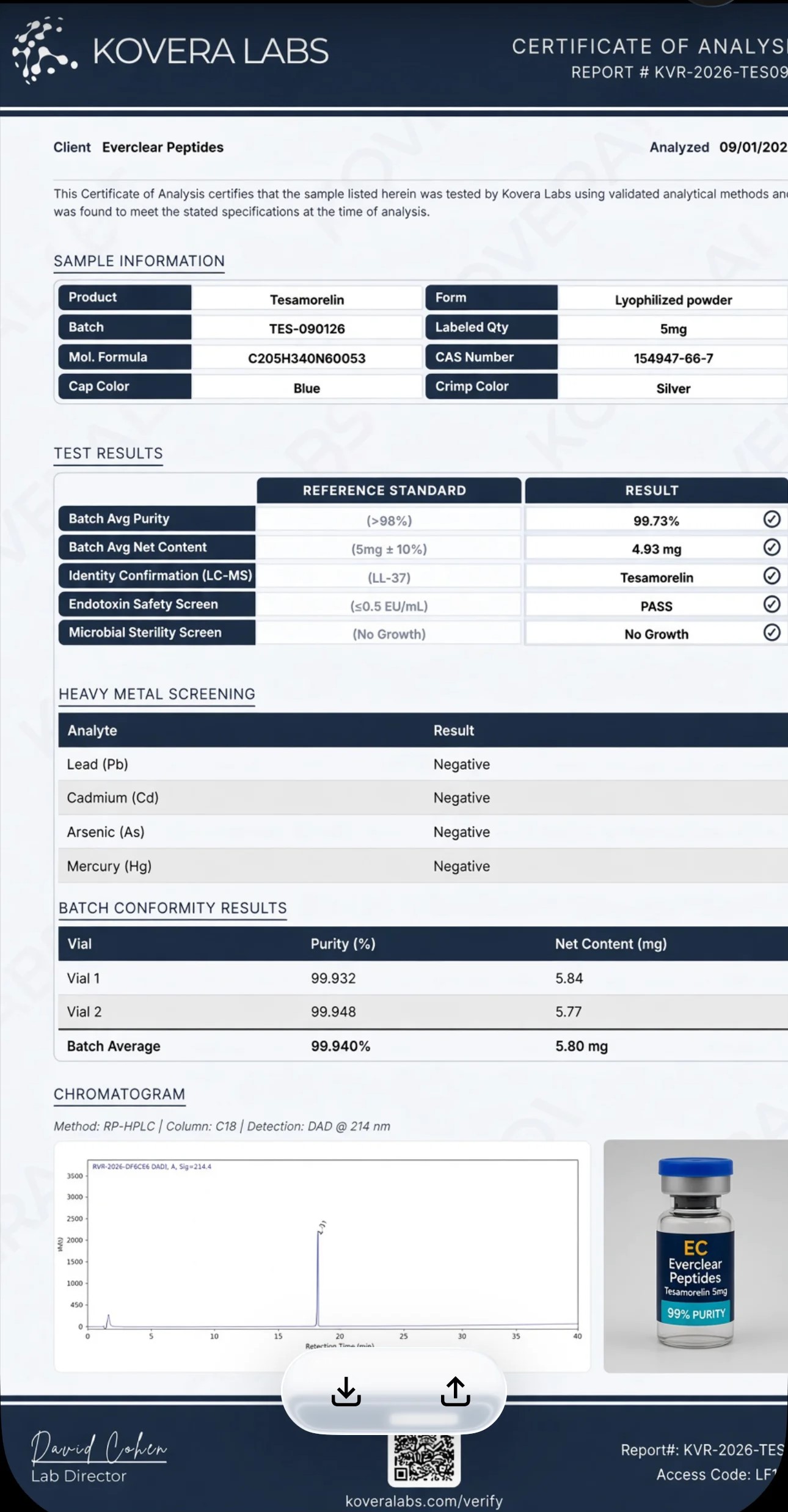Click the David Cohen signature
This screenshot has width=788, height=1512.
click(x=99, y=1447)
